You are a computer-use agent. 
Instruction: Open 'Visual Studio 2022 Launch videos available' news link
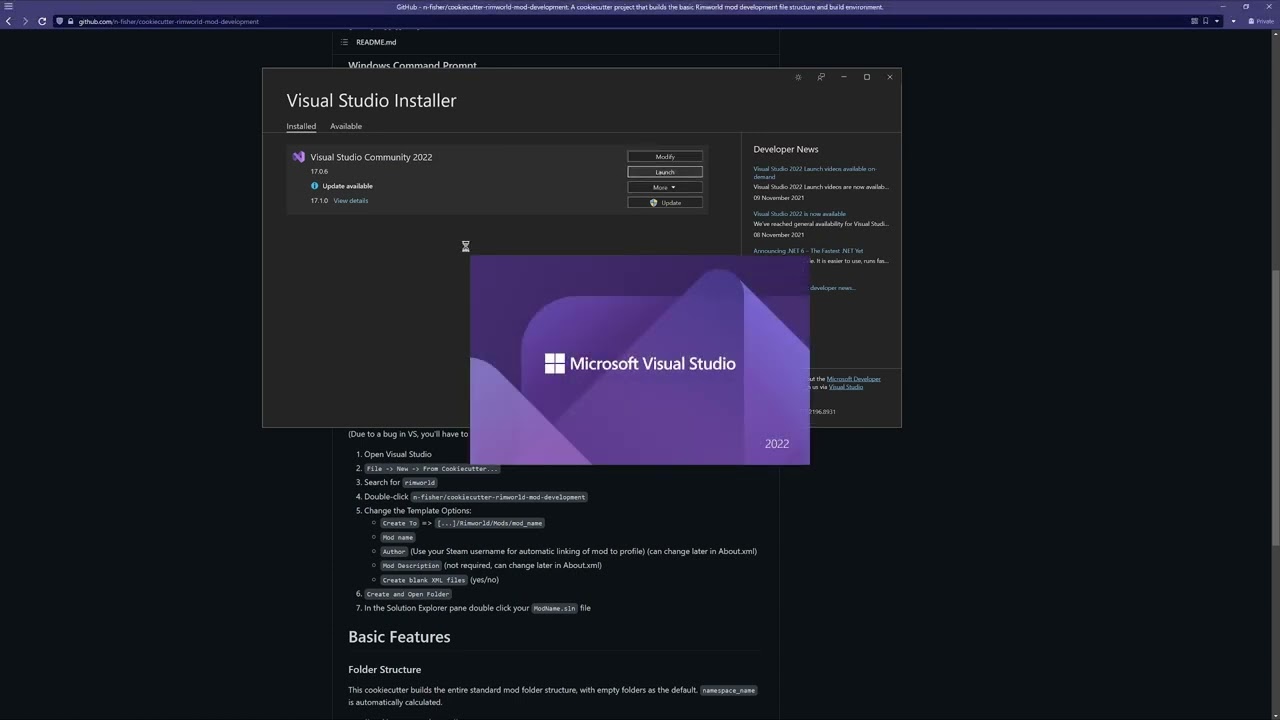[x=814, y=173]
